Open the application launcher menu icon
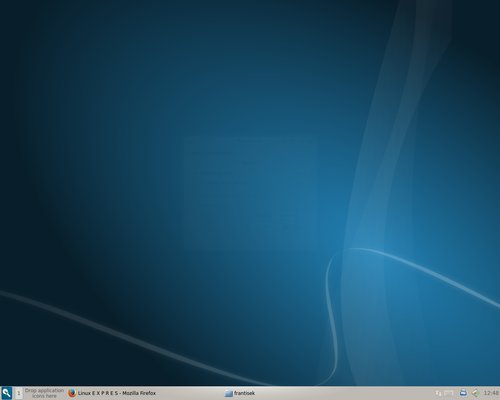The image size is (500, 400). [x=7, y=393]
